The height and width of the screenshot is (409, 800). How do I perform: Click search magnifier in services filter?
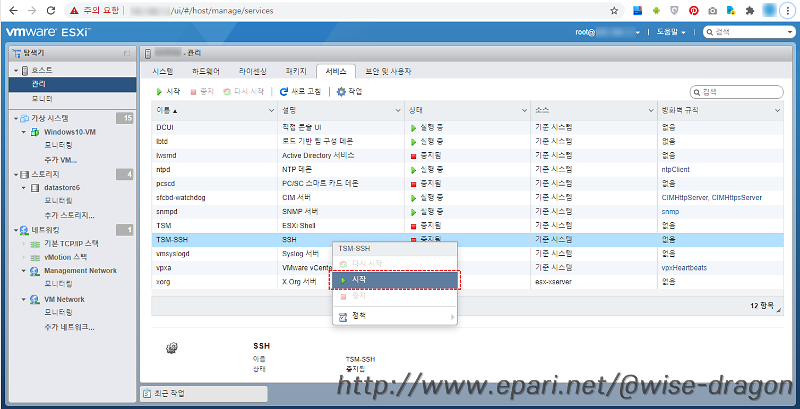point(697,92)
